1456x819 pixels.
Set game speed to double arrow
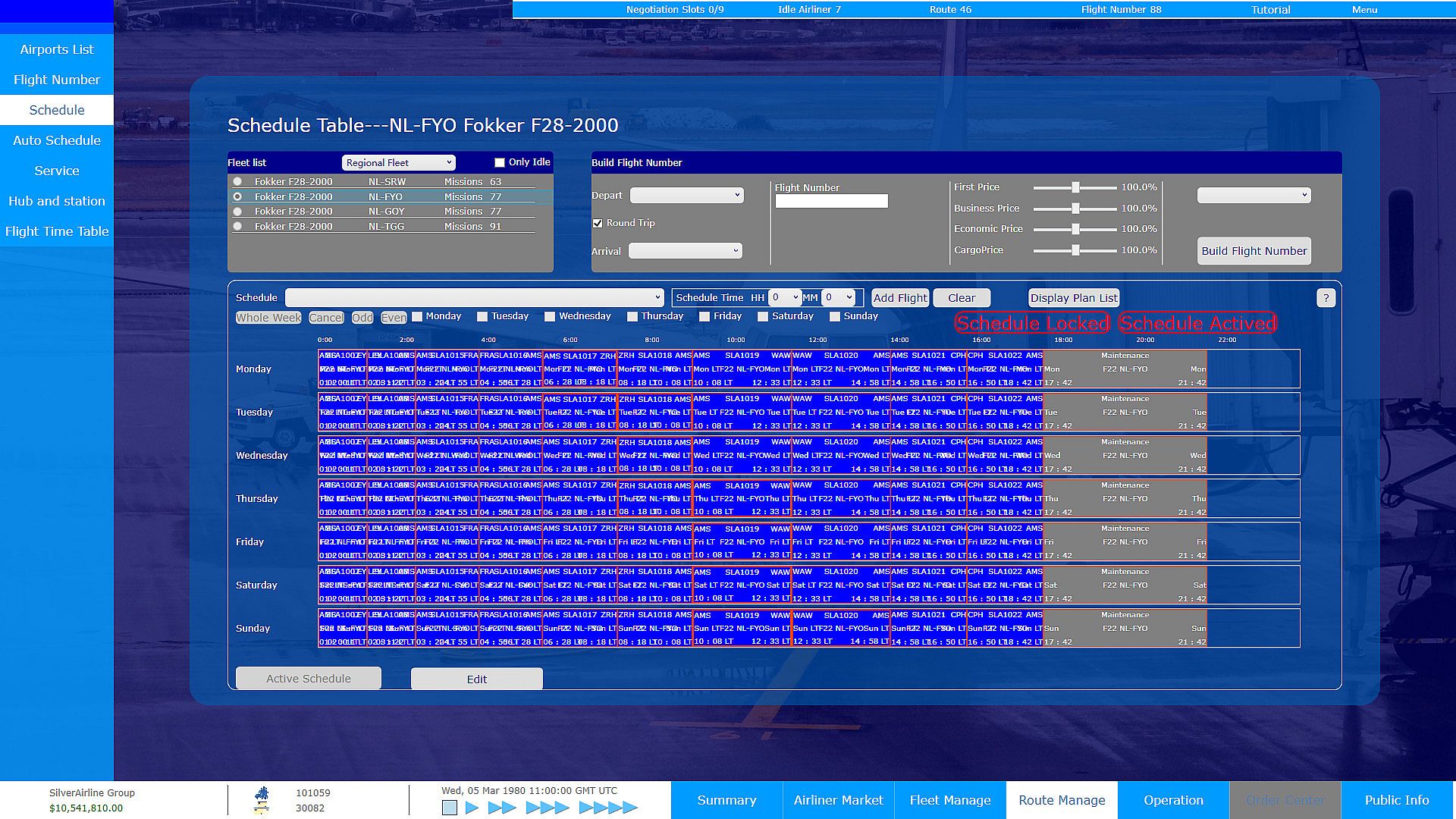point(502,808)
